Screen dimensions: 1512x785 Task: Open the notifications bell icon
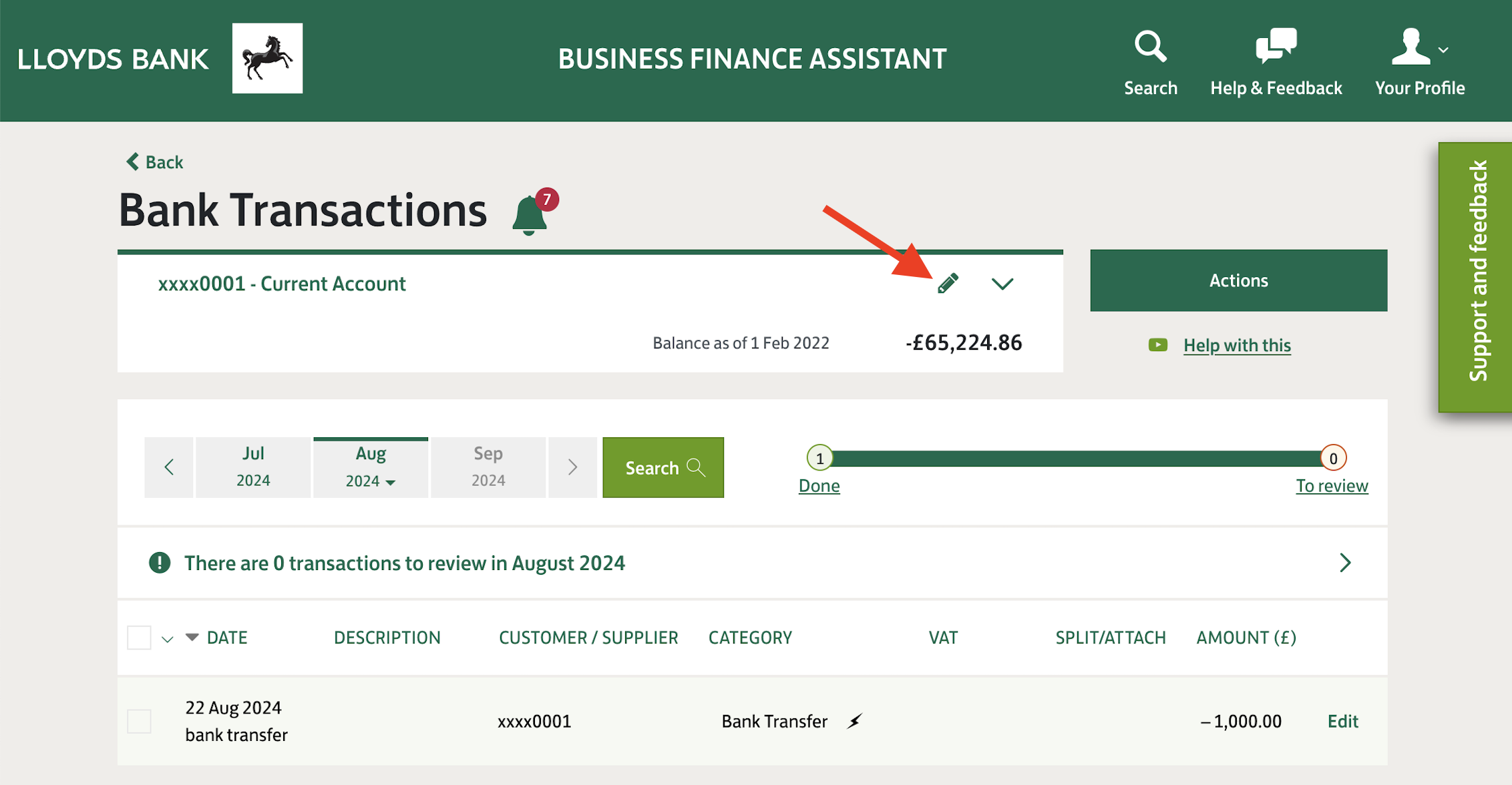tap(530, 215)
